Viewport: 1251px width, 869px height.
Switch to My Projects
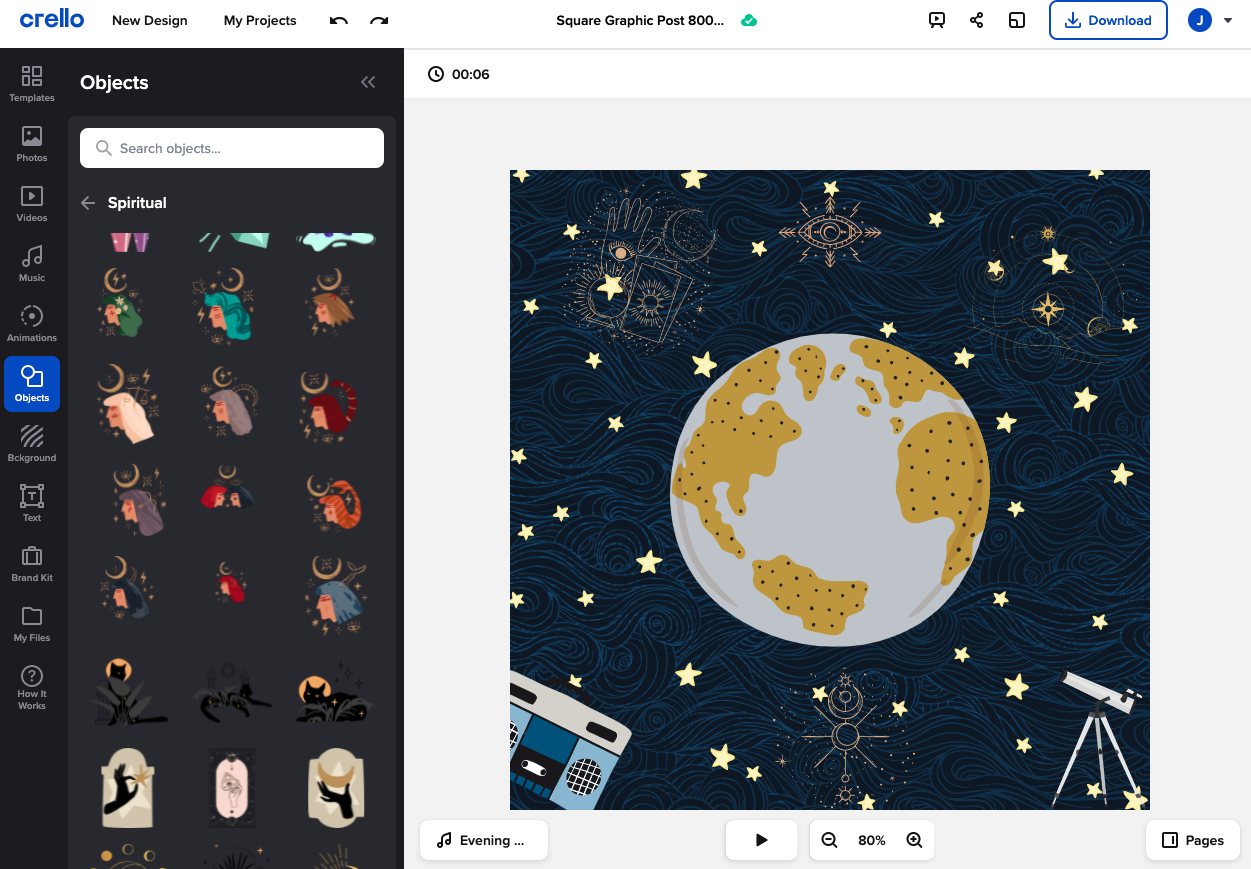(259, 20)
